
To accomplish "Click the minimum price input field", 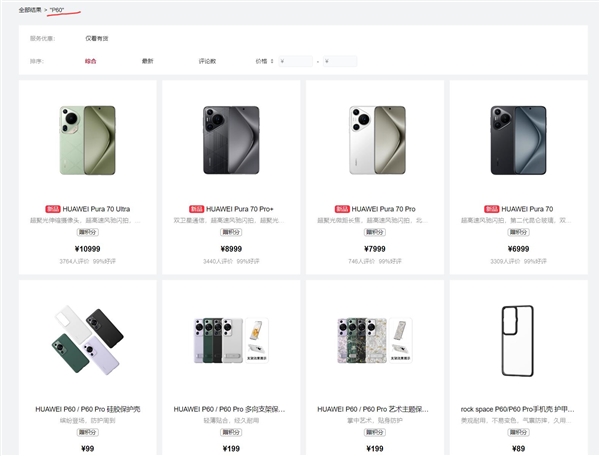I will click(295, 61).
